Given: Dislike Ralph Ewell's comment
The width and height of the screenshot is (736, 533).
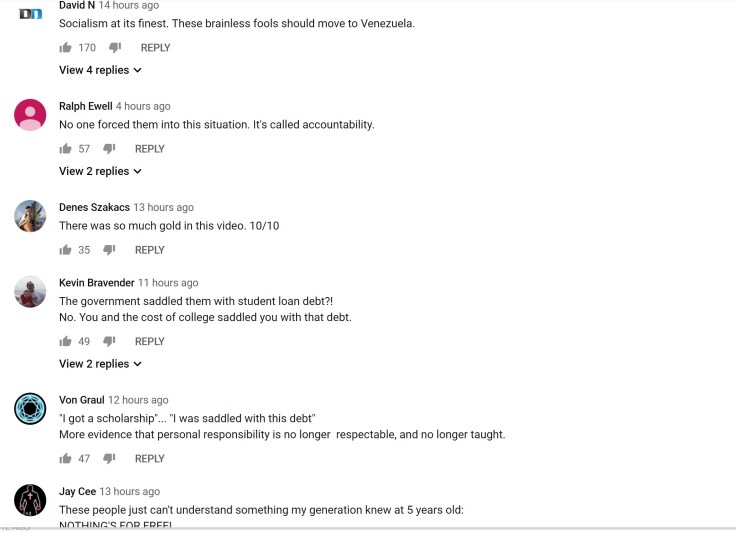Looking at the screenshot, I should pyautogui.click(x=109, y=149).
